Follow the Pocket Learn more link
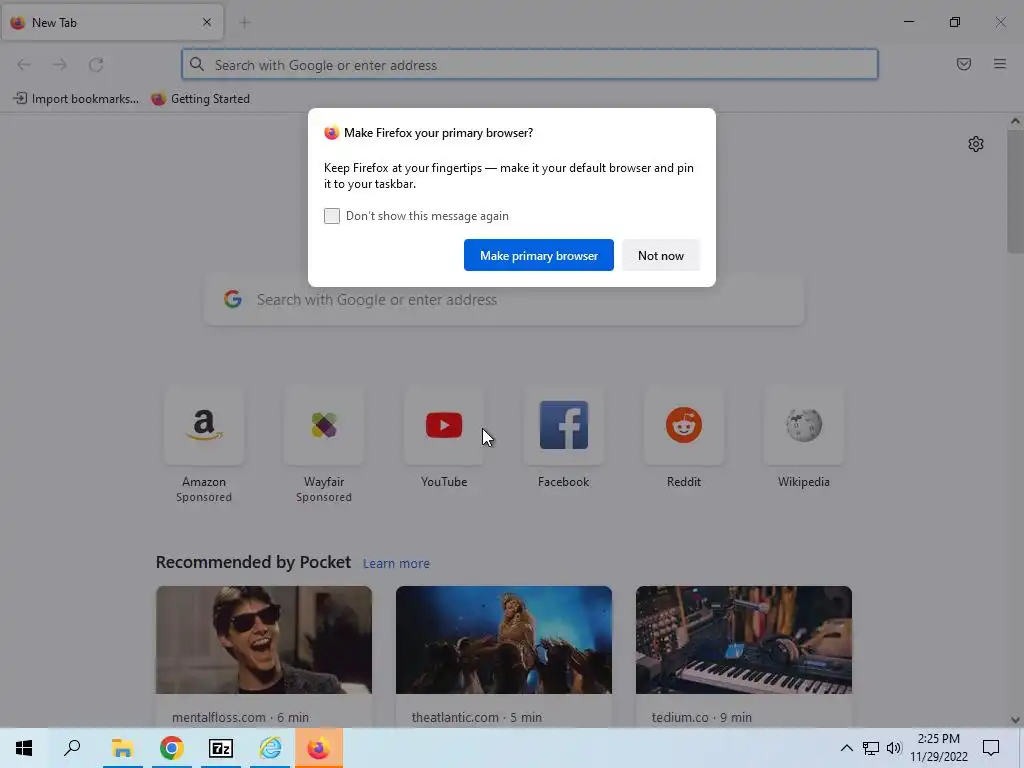This screenshot has height=768, width=1024. 396,564
